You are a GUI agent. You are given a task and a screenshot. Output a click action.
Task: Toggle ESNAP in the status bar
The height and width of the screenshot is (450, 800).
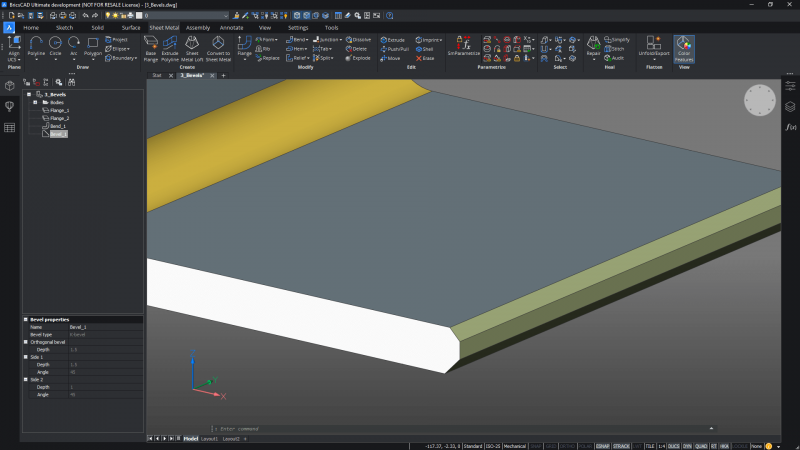(x=602, y=446)
